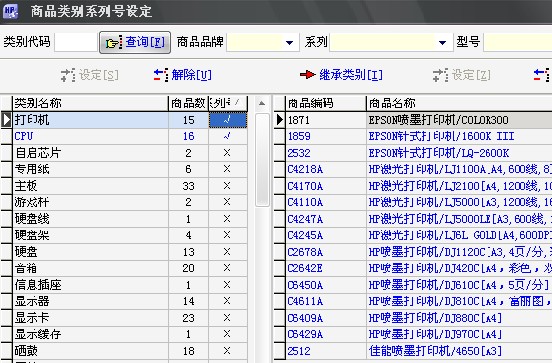Toggle the X mark in 音箱 row
Viewport: 552px width, 363px height.
228,268
